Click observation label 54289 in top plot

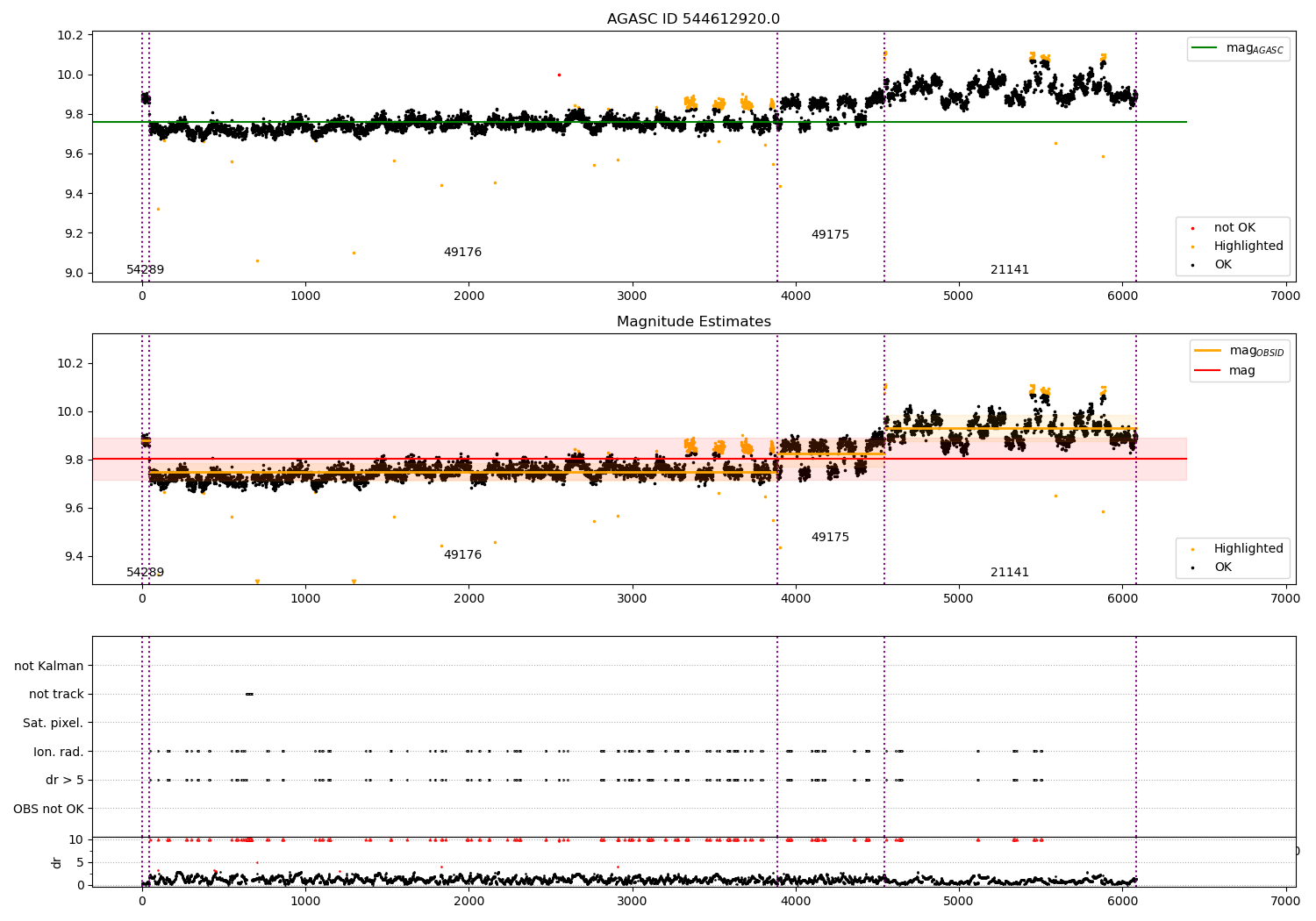[x=145, y=270]
